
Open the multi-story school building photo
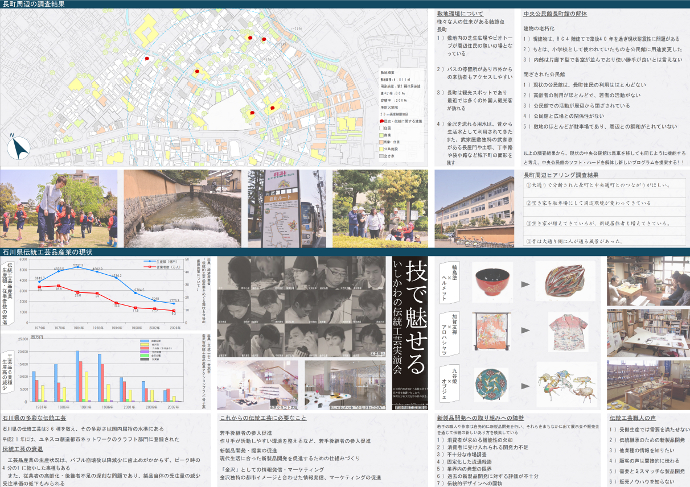pos(474,209)
